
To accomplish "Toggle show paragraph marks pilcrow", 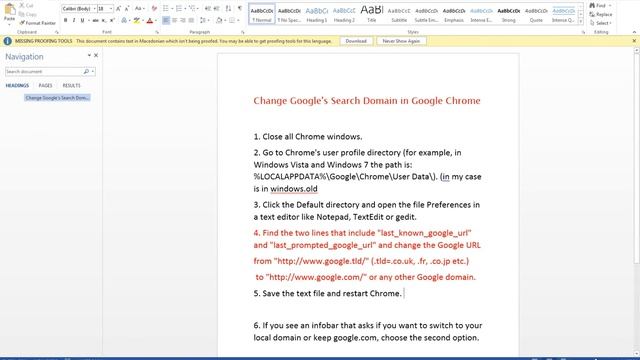I will pyautogui.click(x=240, y=9).
